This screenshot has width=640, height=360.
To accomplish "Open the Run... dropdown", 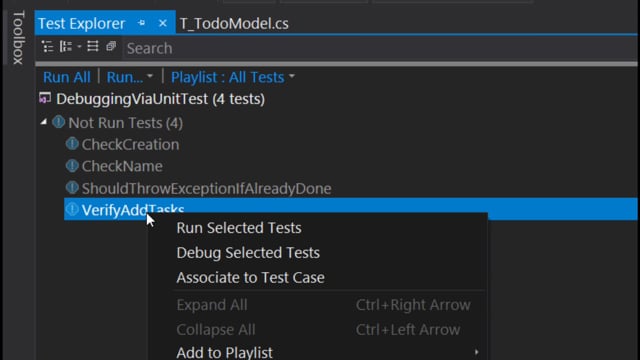I will [129, 77].
